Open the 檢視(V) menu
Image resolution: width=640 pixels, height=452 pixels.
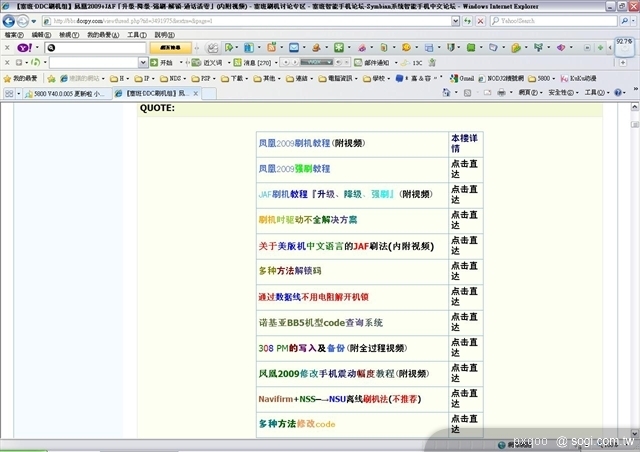coord(69,35)
